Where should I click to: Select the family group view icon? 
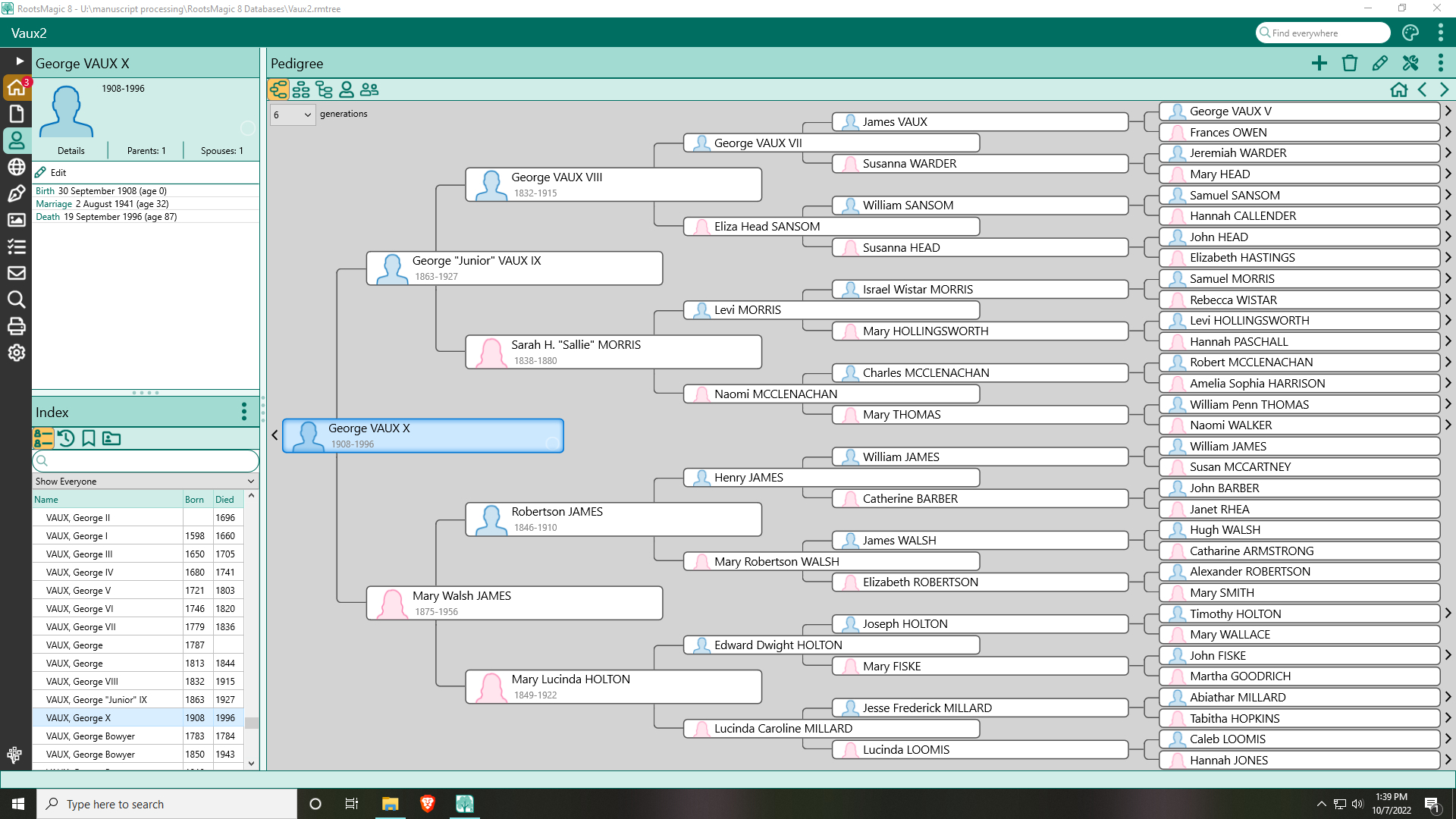tap(302, 91)
